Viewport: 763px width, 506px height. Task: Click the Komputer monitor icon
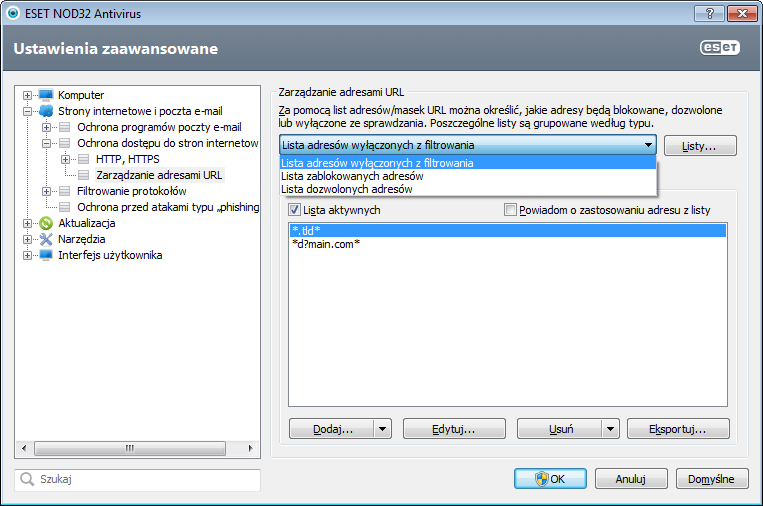click(46, 95)
